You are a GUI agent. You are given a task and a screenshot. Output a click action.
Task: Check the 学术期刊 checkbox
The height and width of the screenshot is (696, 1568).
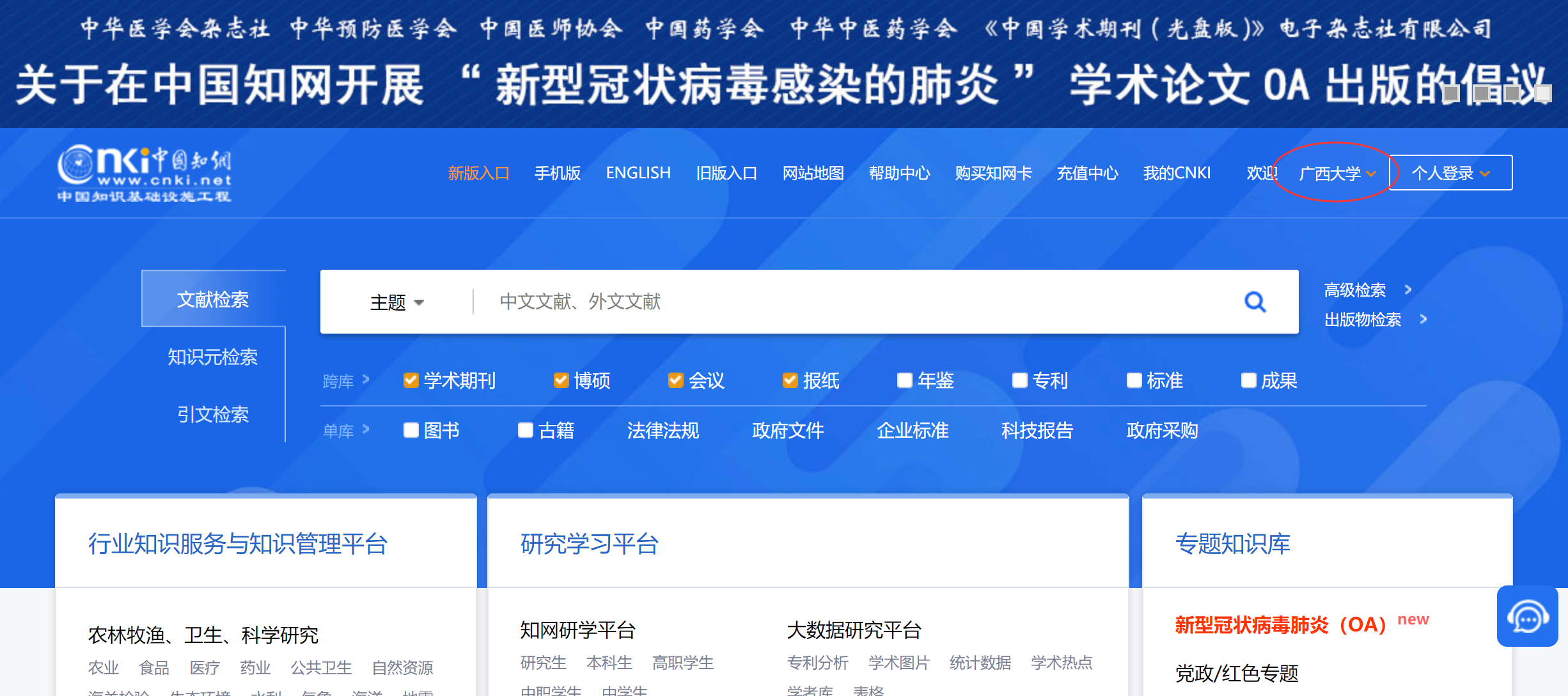click(x=411, y=380)
